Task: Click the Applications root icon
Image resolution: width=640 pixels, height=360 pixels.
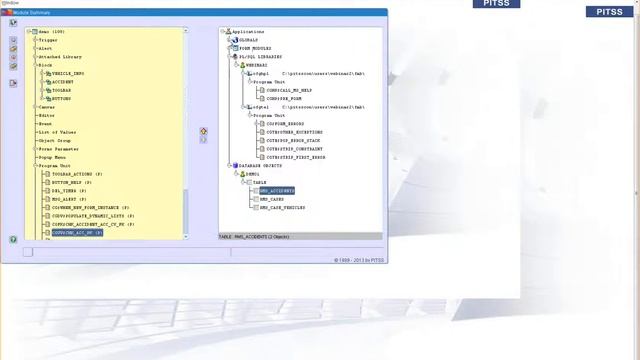Action: pyautogui.click(x=229, y=31)
